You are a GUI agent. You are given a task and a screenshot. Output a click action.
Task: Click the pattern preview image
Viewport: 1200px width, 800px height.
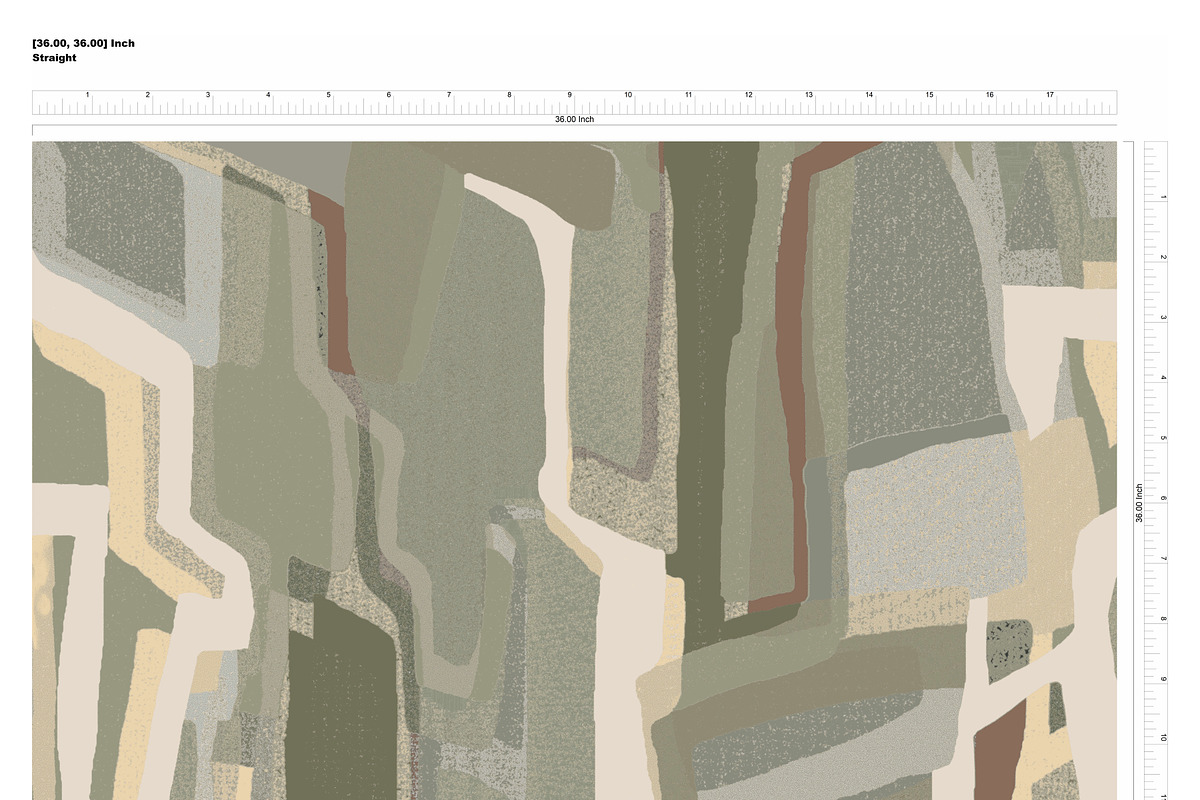point(575,470)
